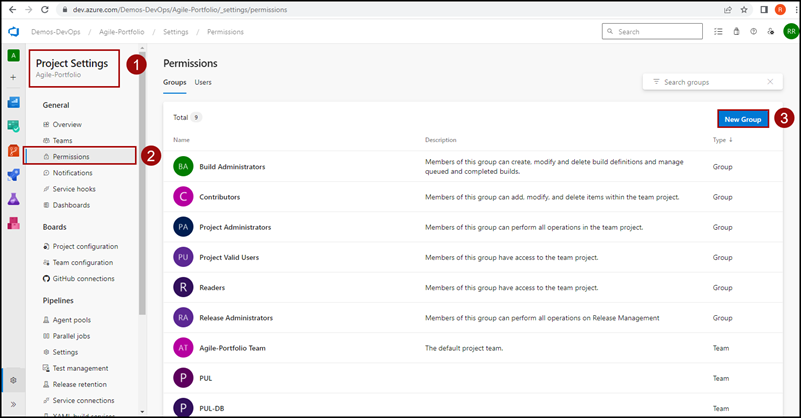The height and width of the screenshot is (418, 801).
Task: Open the Repos hub icon
Action: [x=13, y=150]
